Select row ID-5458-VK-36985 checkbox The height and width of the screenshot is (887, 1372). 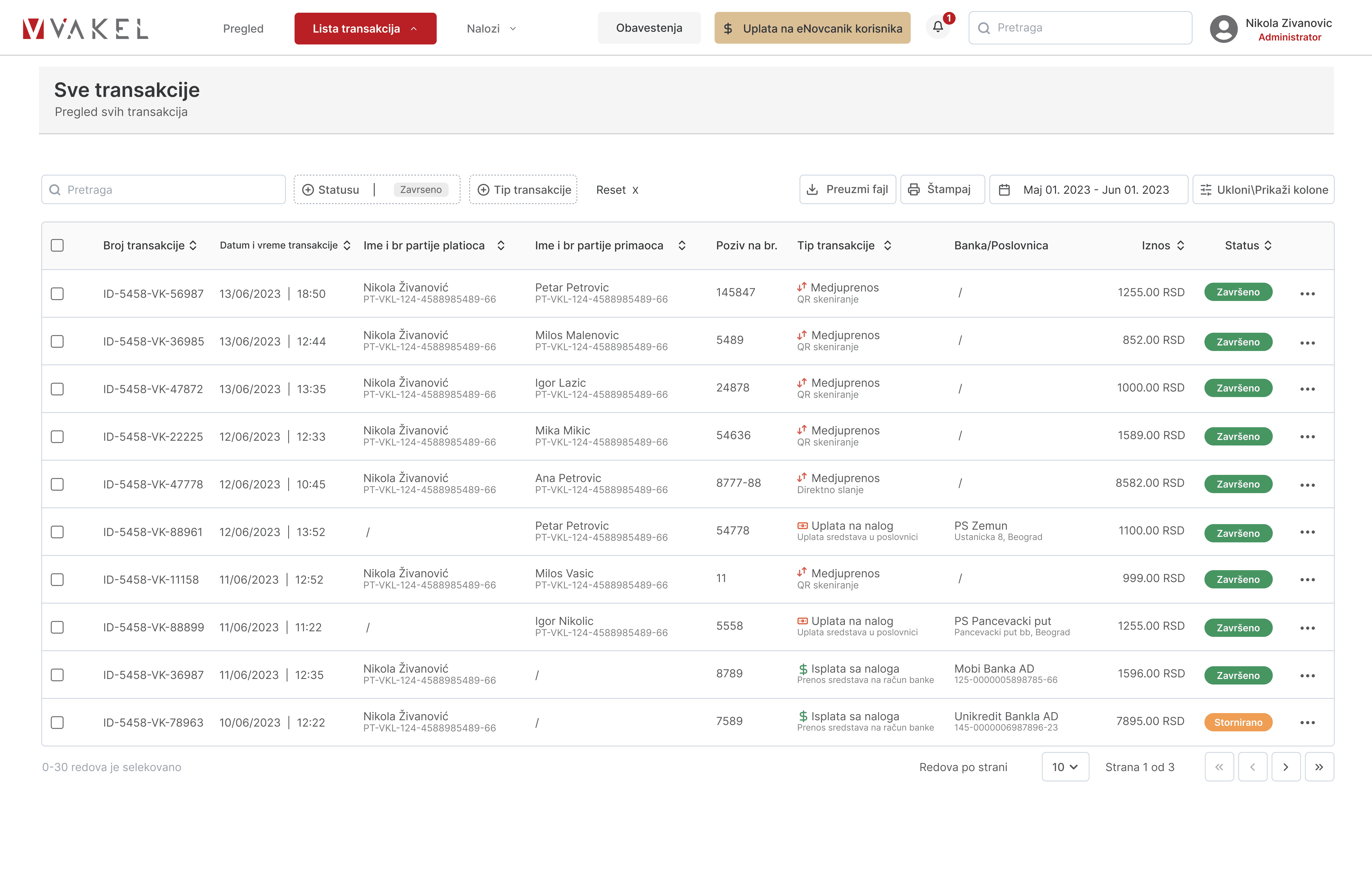point(57,341)
